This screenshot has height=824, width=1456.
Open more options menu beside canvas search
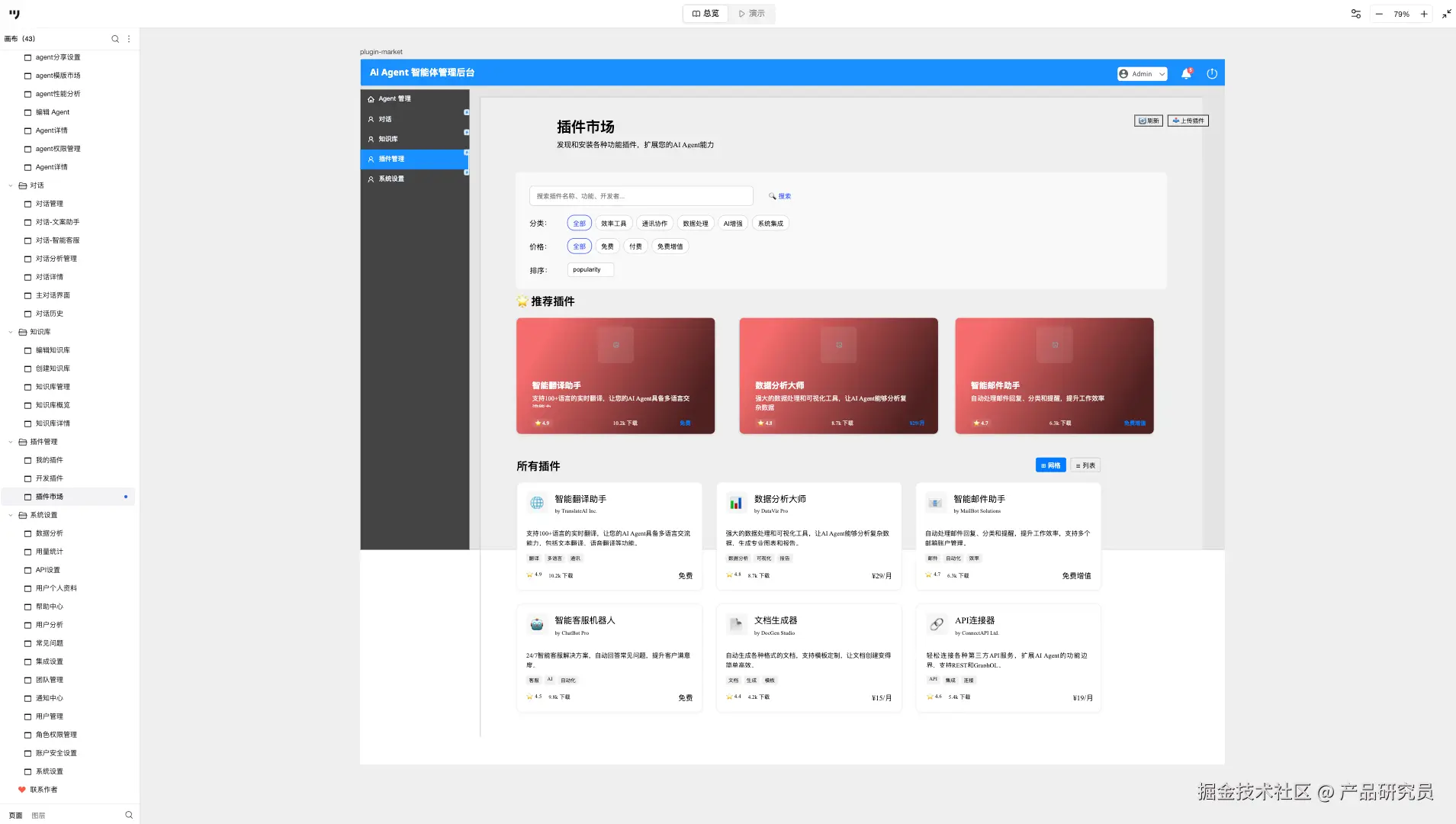click(129, 39)
